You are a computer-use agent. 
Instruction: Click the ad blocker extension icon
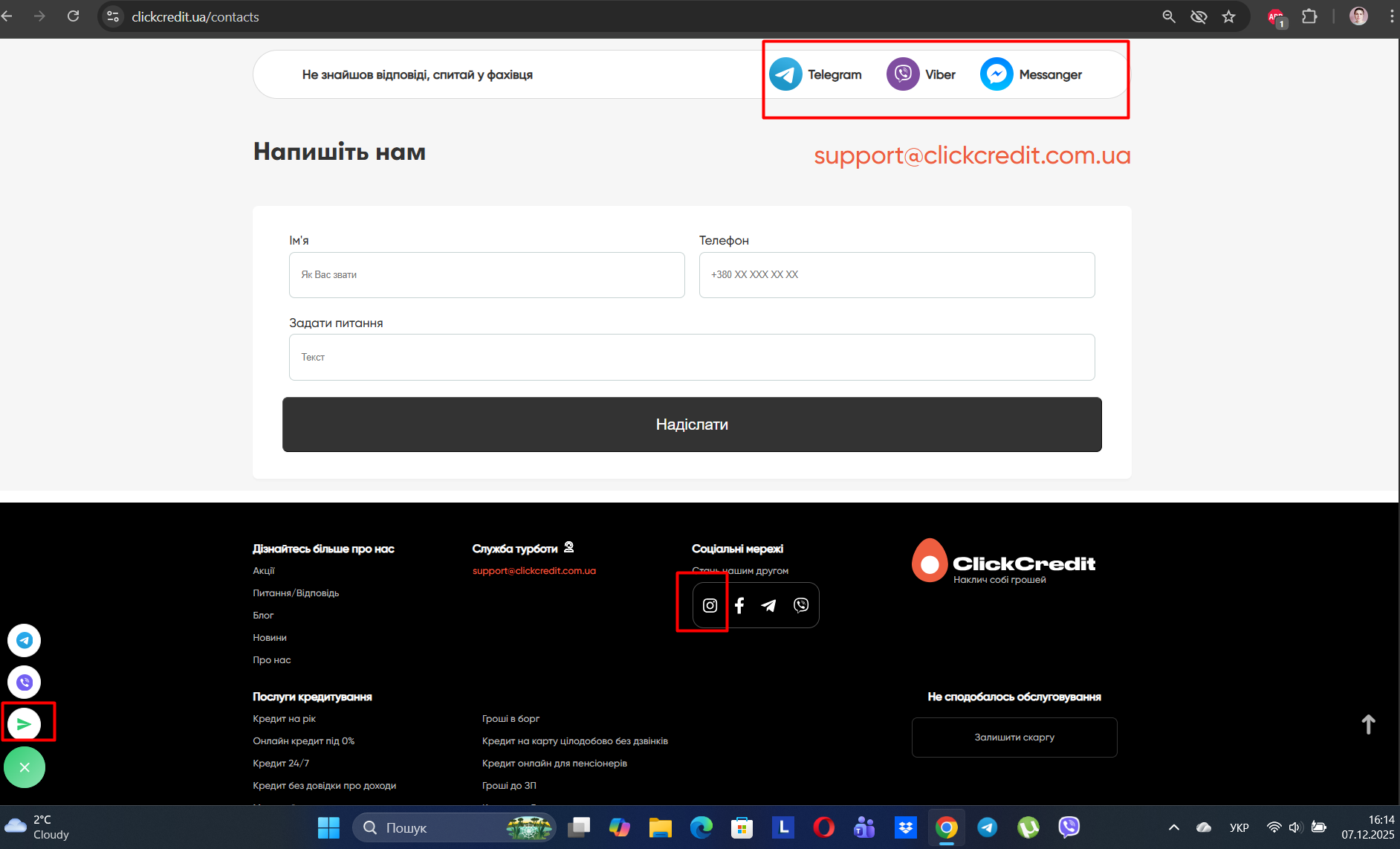coord(1276,17)
